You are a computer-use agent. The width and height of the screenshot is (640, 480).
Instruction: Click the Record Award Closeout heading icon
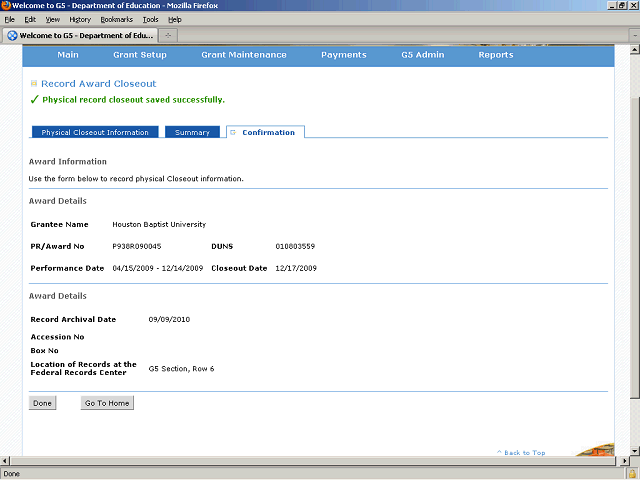pyautogui.click(x=34, y=84)
